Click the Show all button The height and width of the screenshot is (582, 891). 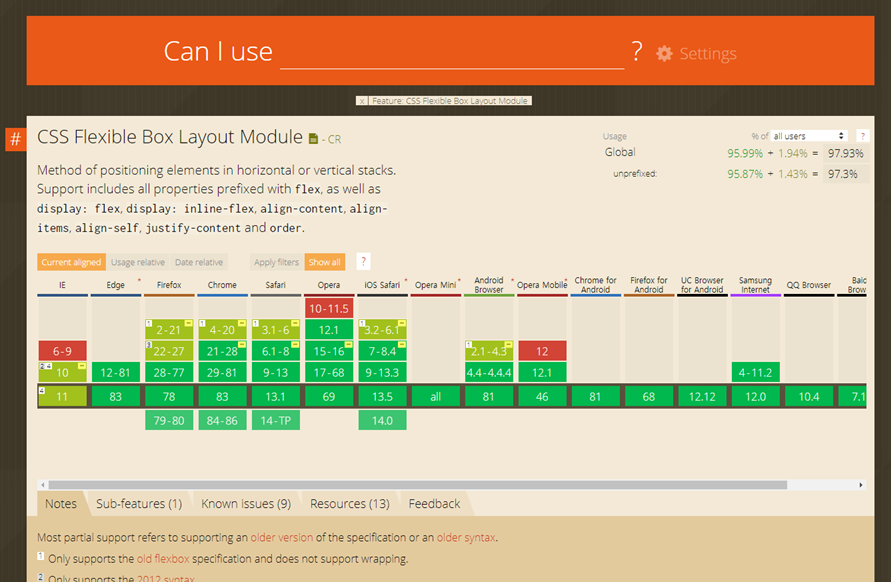click(324, 262)
